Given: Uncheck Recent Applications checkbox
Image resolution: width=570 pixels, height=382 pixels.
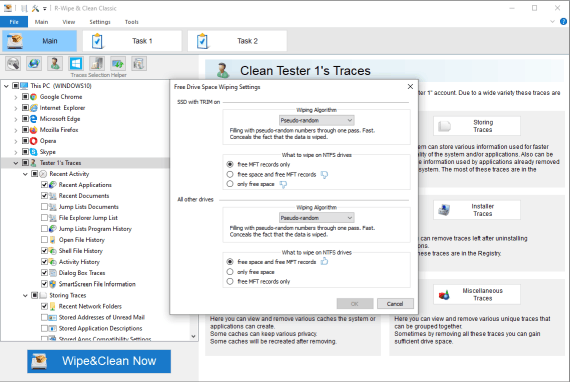Looking at the screenshot, I should click(x=44, y=185).
